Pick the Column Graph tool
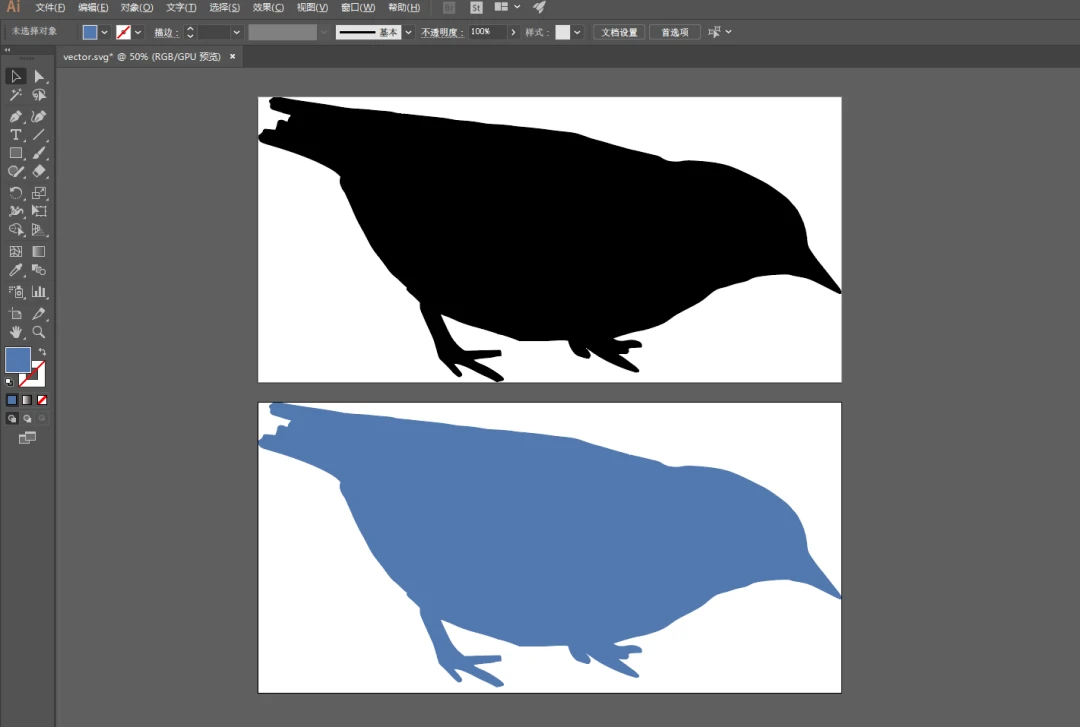This screenshot has width=1080, height=727. [x=39, y=292]
